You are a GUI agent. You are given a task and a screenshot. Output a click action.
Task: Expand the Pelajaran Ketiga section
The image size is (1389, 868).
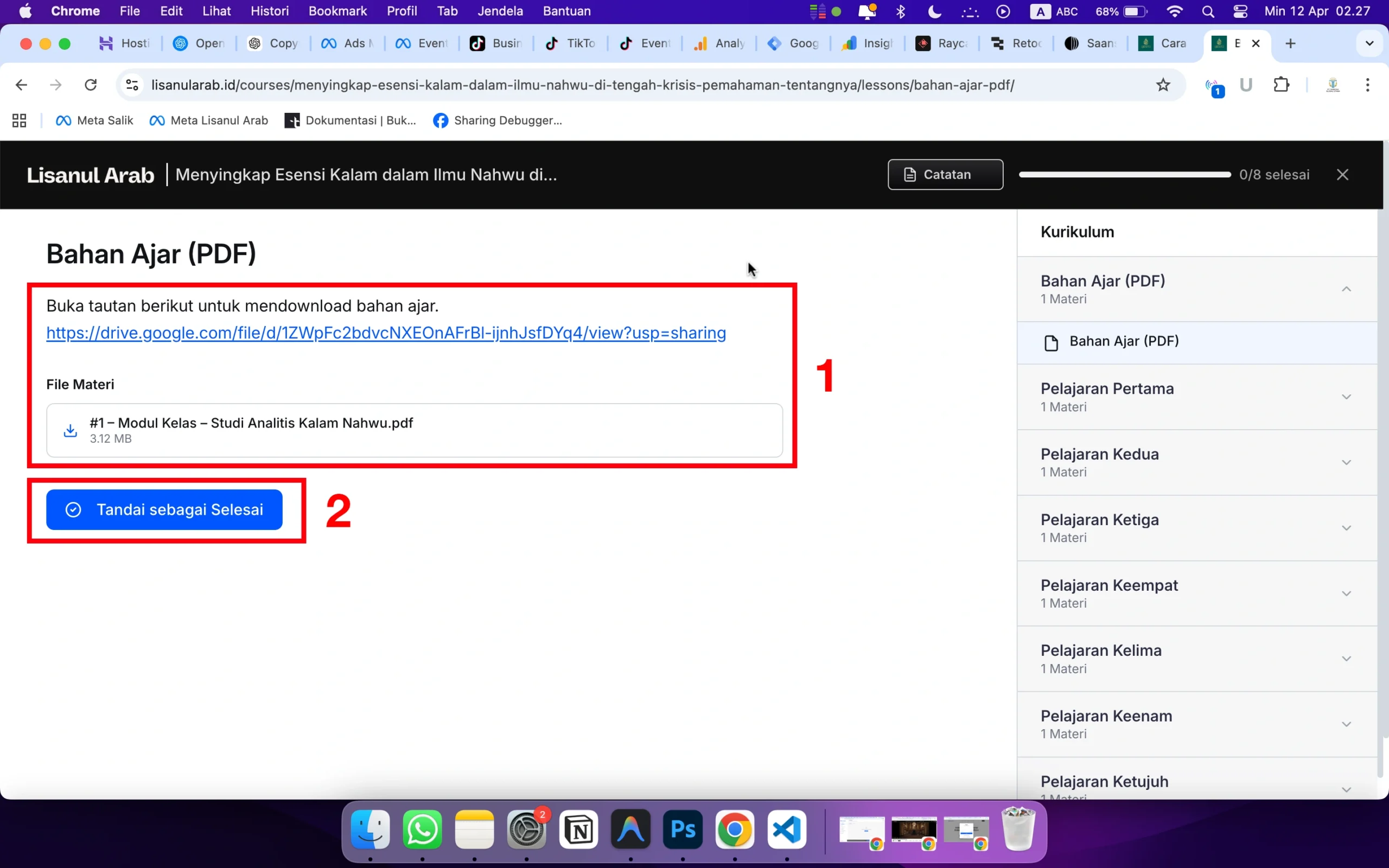1346,528
